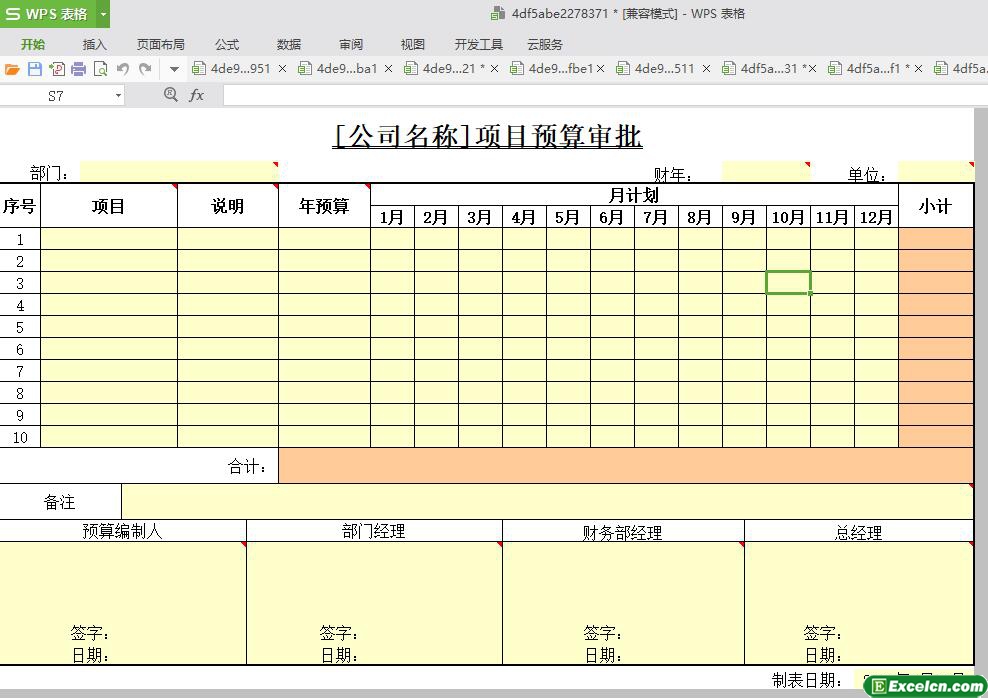The width and height of the screenshot is (988, 698).
Task: Expand the WPS 表格 application menu arrow
Action: 102,14
